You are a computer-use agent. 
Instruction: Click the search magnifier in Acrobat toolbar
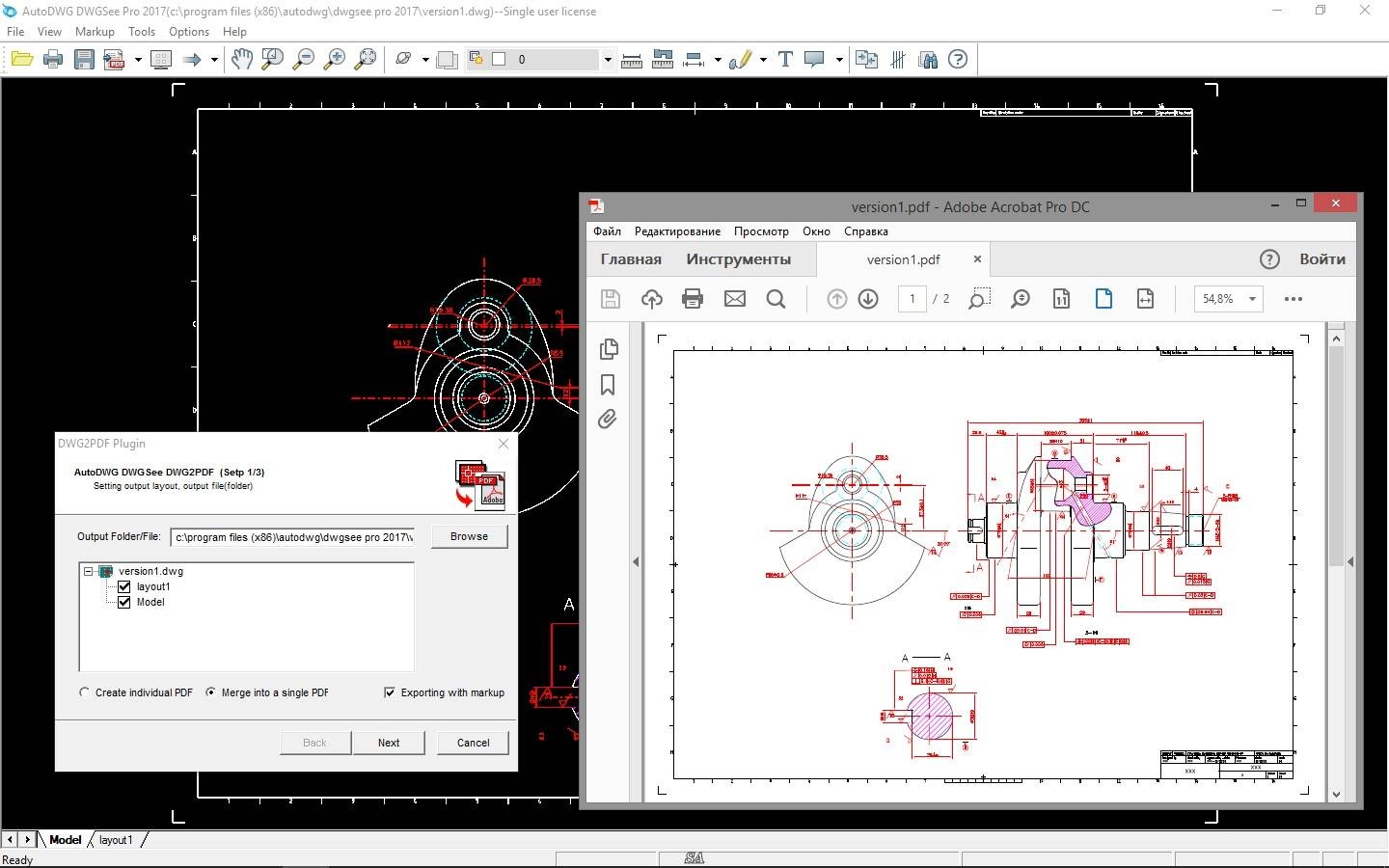(x=776, y=299)
